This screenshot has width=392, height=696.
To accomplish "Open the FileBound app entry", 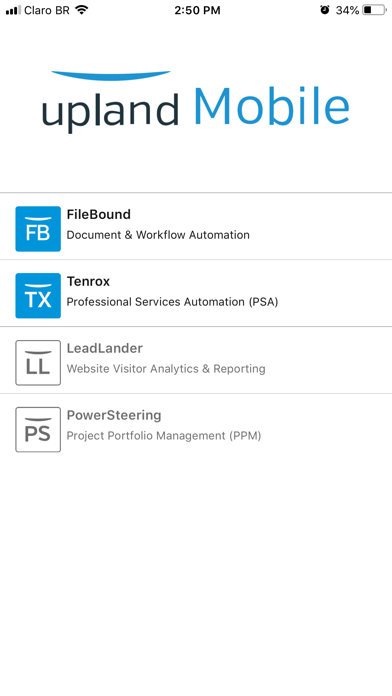I will click(196, 226).
